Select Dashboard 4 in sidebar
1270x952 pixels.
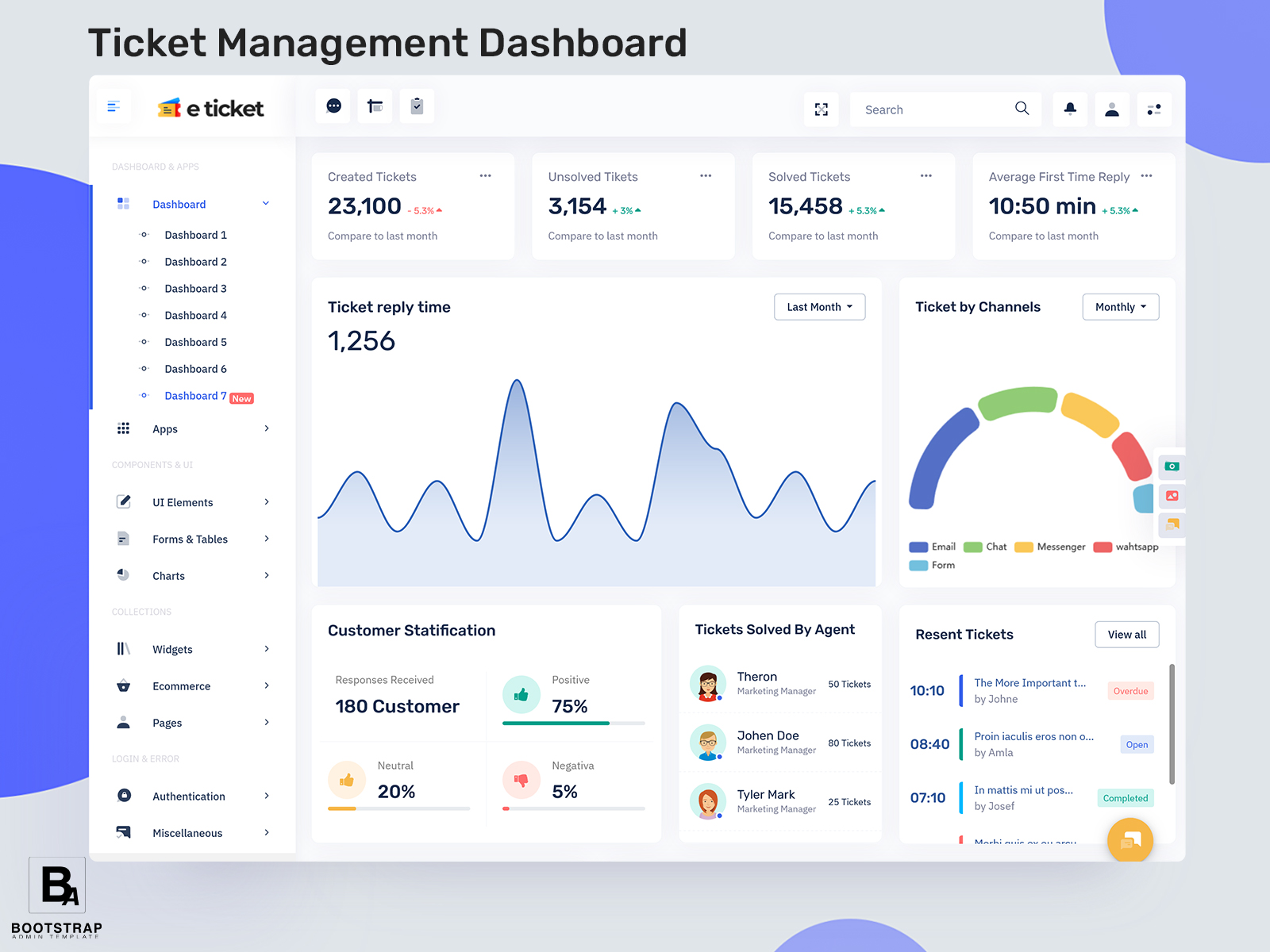click(195, 315)
